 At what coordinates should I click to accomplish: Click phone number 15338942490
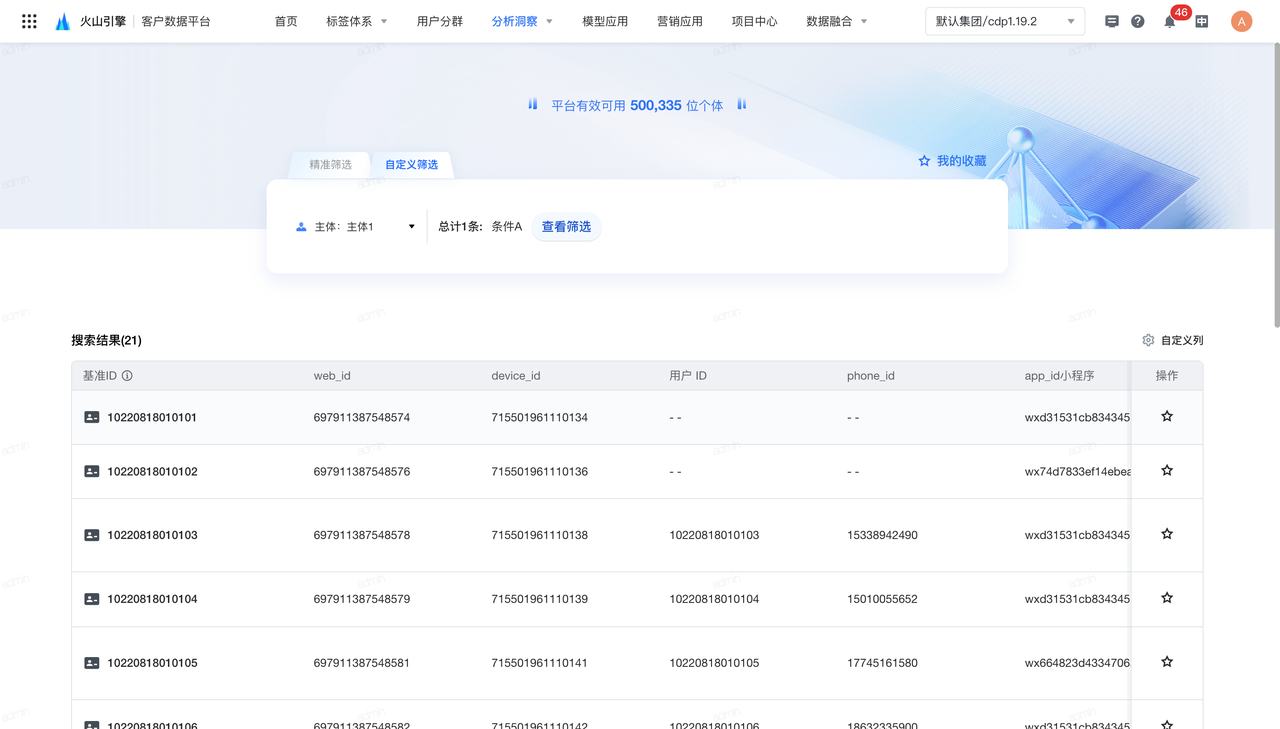tap(882, 535)
